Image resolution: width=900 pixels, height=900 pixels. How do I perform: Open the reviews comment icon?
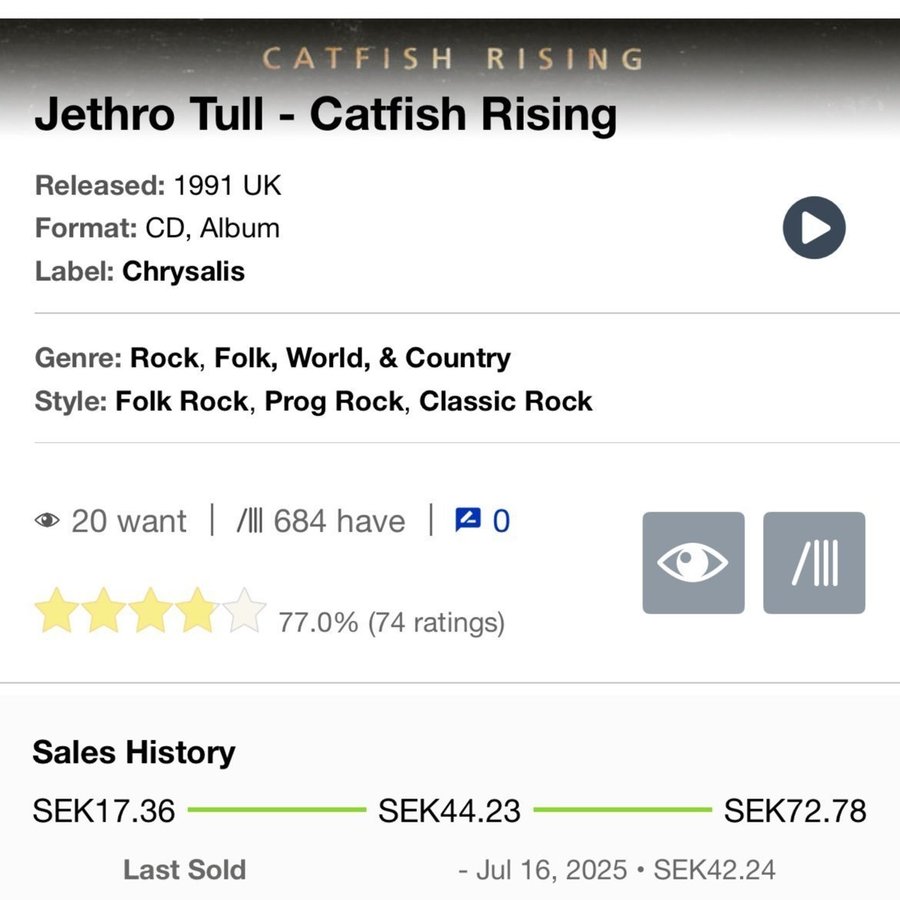pyautogui.click(x=468, y=520)
